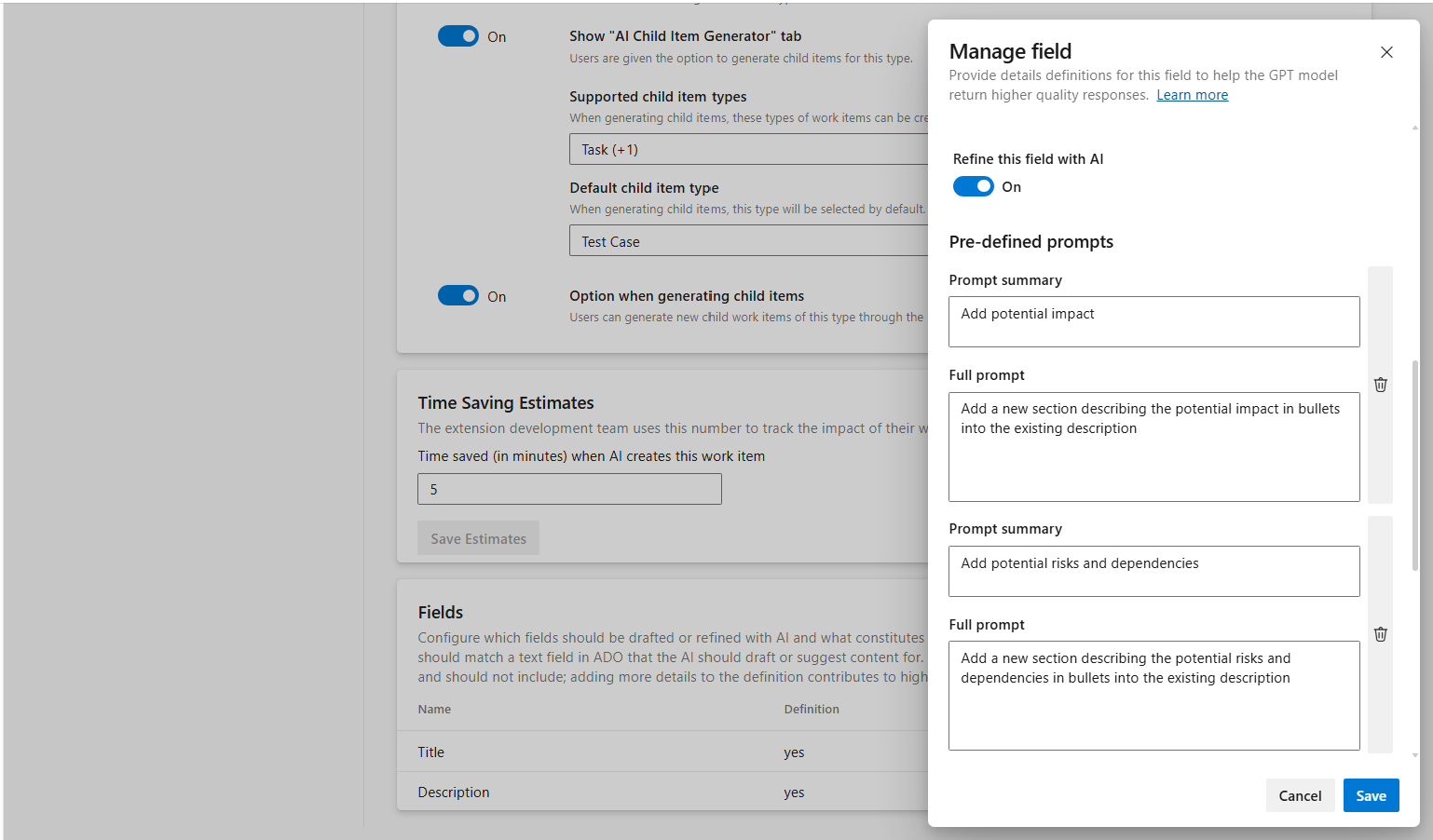Delete the 'Add potential risks and dependencies' prompt
This screenshot has width=1433, height=840.
point(1380,634)
